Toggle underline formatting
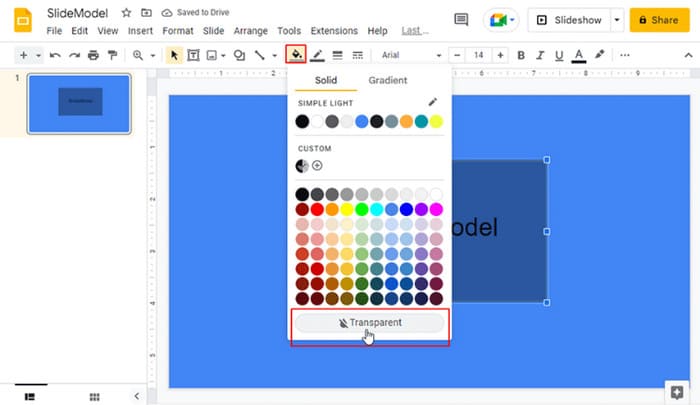700x405 pixels. click(x=559, y=55)
